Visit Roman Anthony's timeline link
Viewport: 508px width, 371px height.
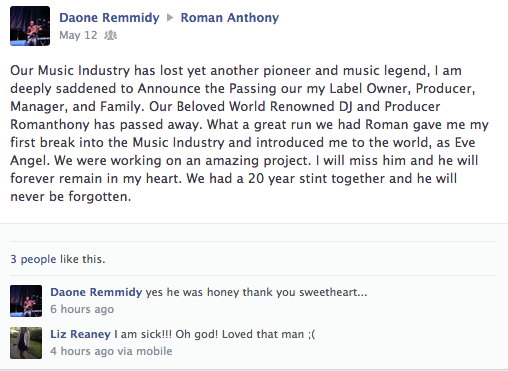(230, 18)
